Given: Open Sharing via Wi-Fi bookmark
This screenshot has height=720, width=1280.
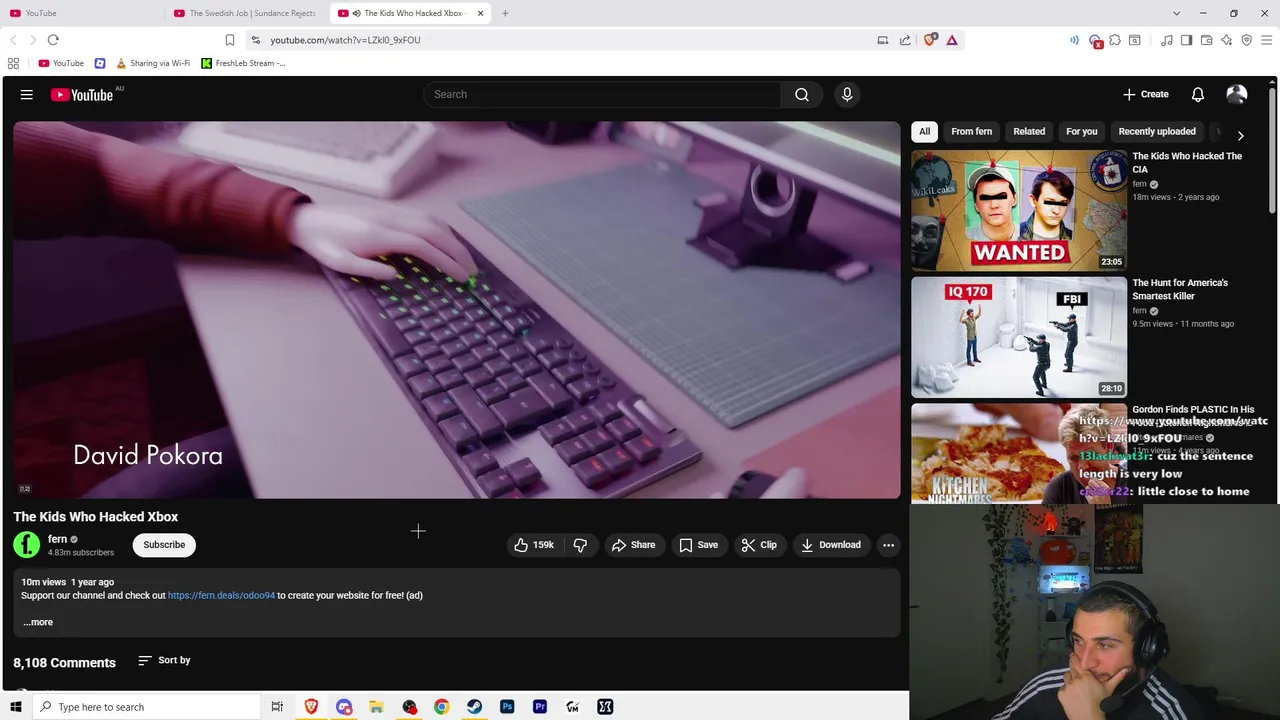Looking at the screenshot, I should click(x=153, y=63).
